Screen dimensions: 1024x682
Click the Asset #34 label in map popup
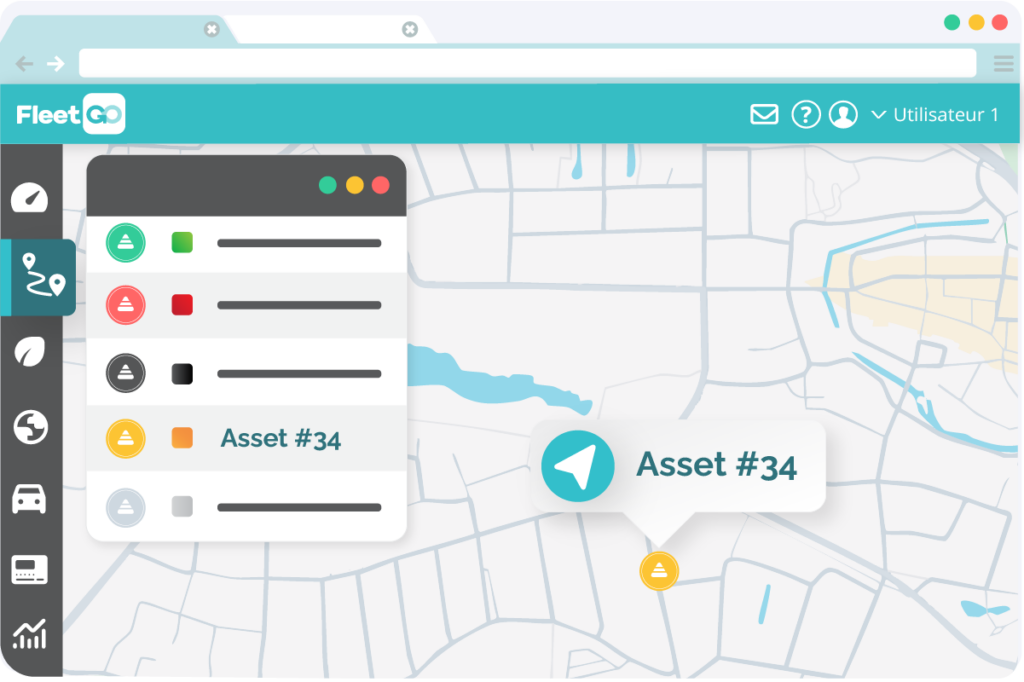716,466
